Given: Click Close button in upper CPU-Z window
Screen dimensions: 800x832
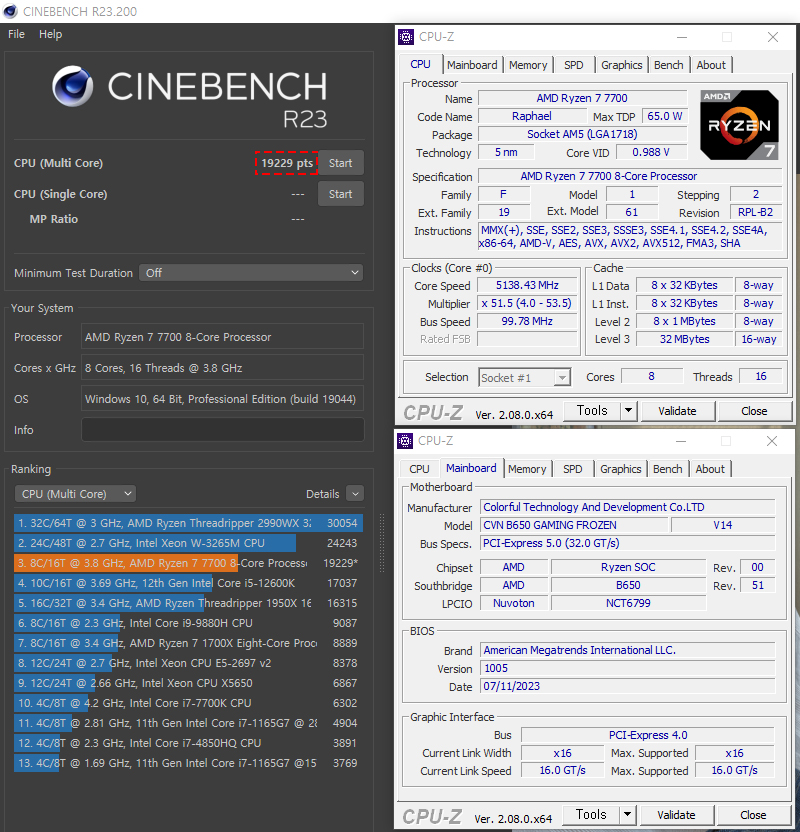Looking at the screenshot, I should coord(754,411).
